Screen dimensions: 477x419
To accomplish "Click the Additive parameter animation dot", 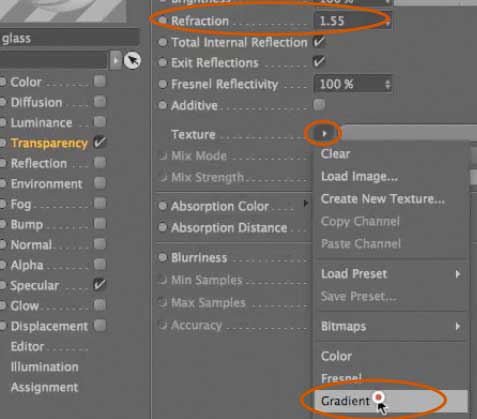I will click(163, 106).
